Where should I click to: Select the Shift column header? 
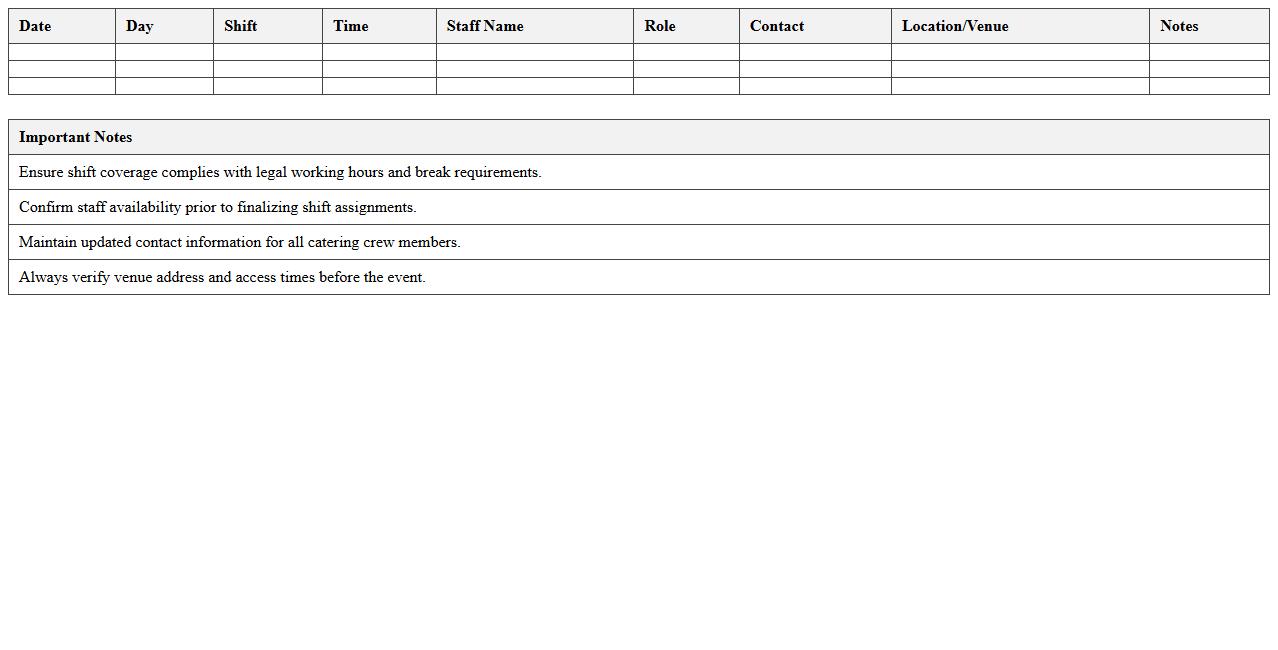[240, 26]
